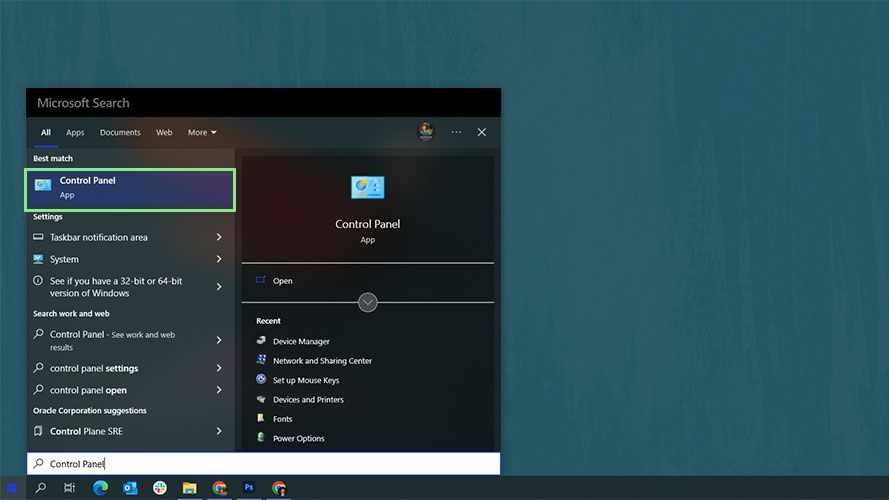The height and width of the screenshot is (500, 889).
Task: Click the search text field
Action: [x=264, y=464]
